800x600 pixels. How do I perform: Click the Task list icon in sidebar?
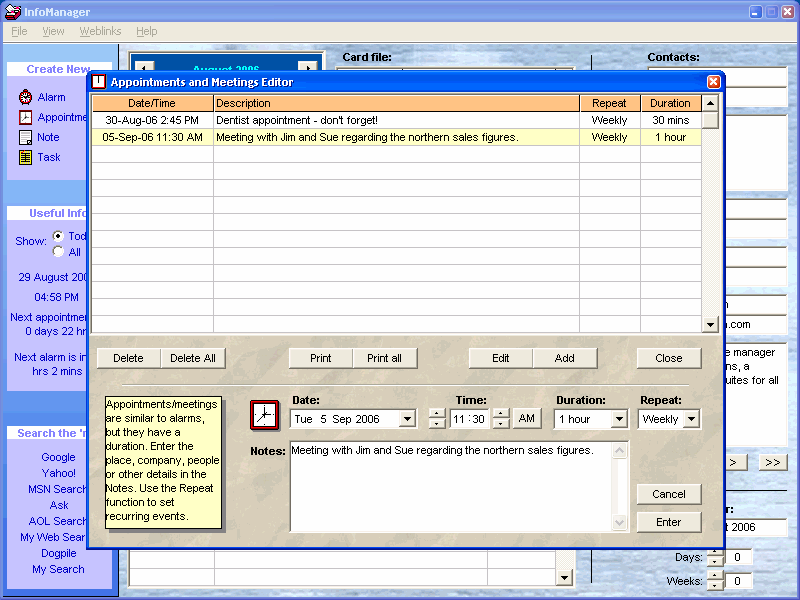tap(25, 157)
